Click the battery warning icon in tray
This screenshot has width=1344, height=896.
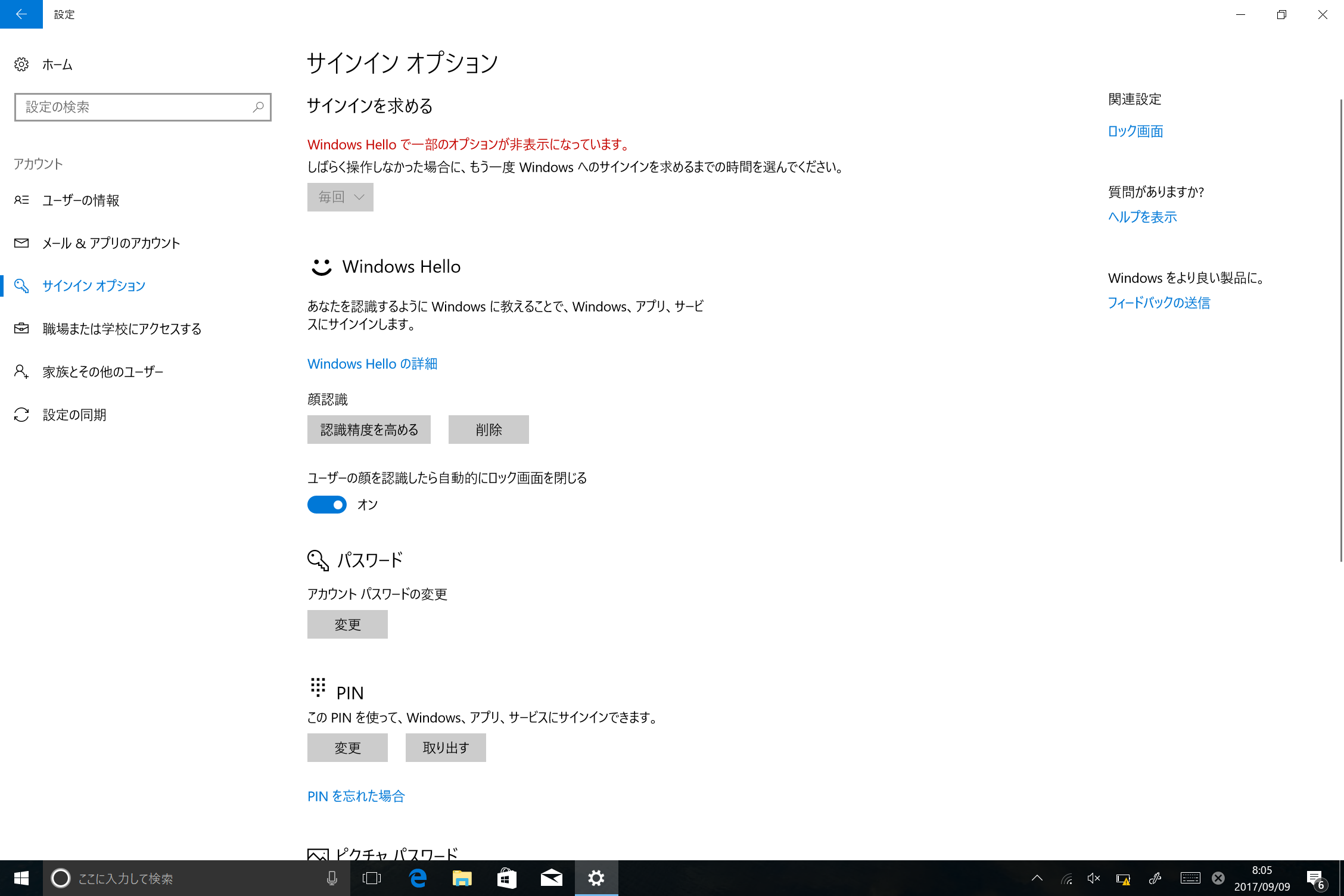1124,878
